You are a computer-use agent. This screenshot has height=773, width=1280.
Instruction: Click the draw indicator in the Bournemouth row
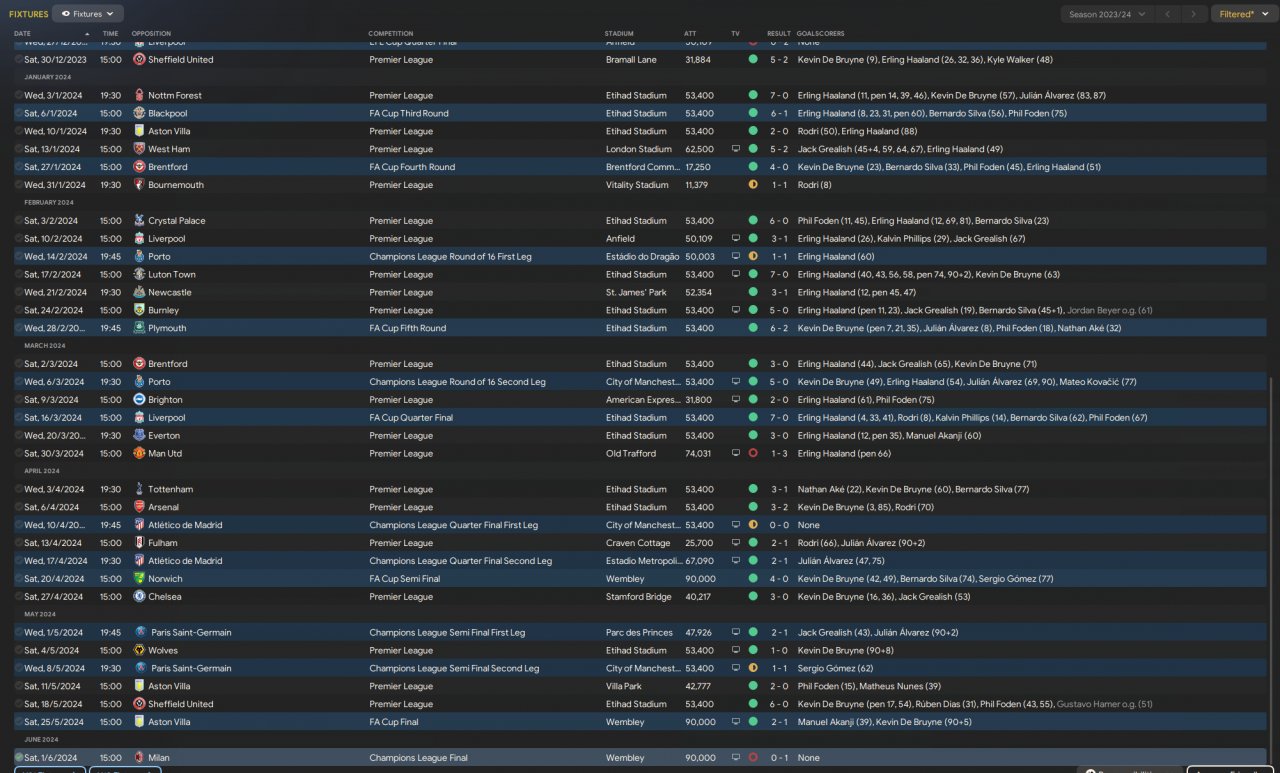[753, 185]
